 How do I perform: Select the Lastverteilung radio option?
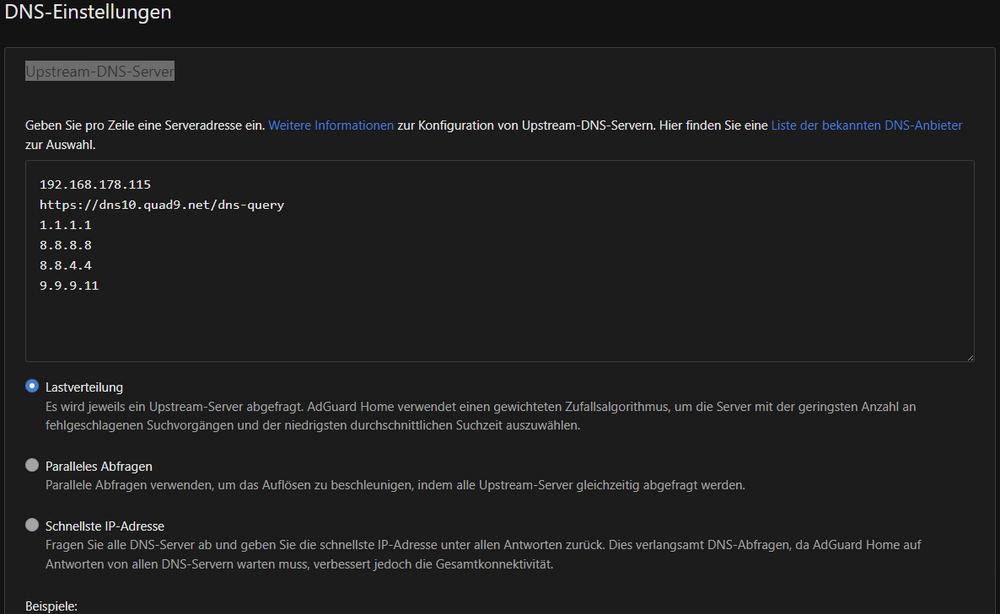tap(32, 386)
